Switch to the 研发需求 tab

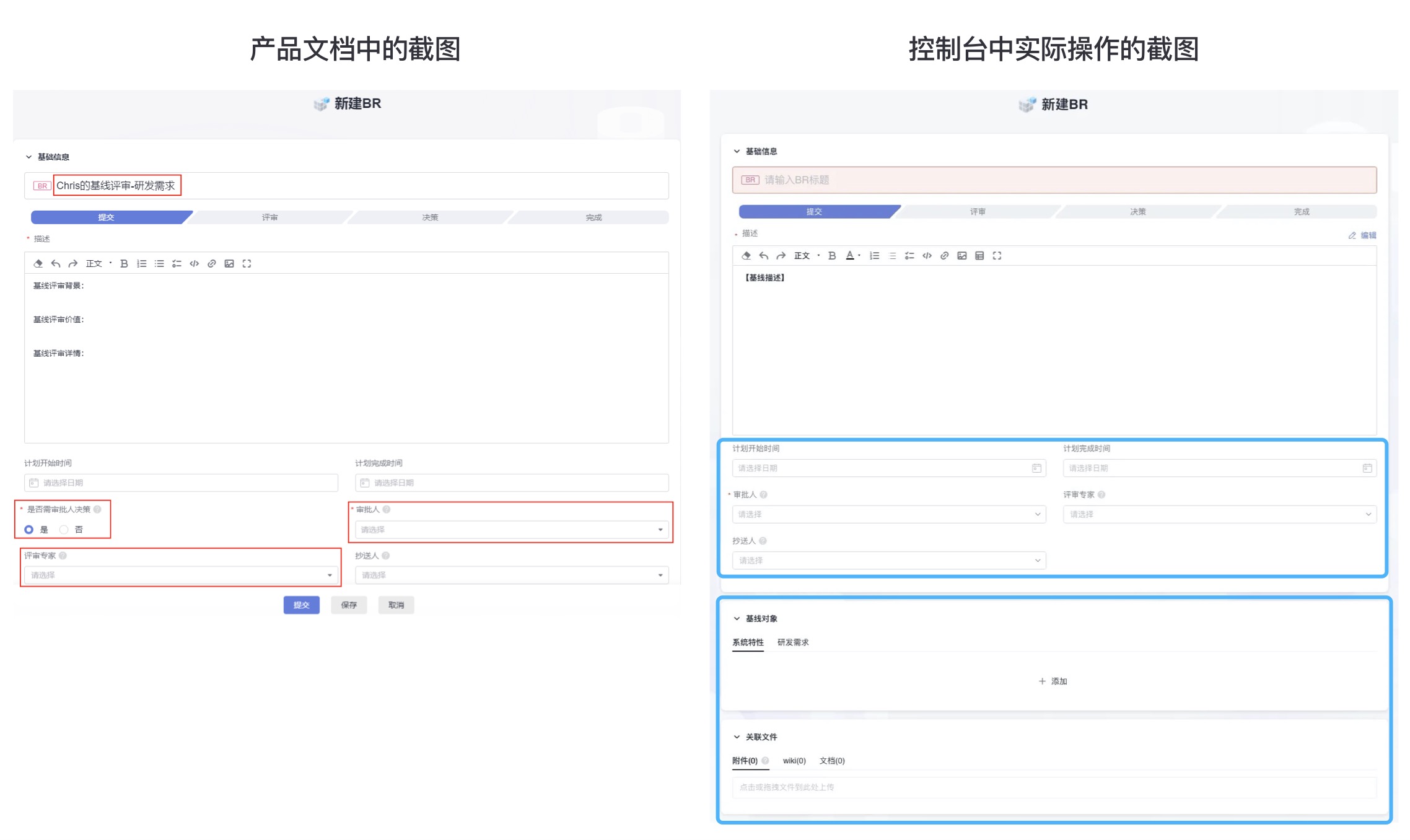click(793, 642)
